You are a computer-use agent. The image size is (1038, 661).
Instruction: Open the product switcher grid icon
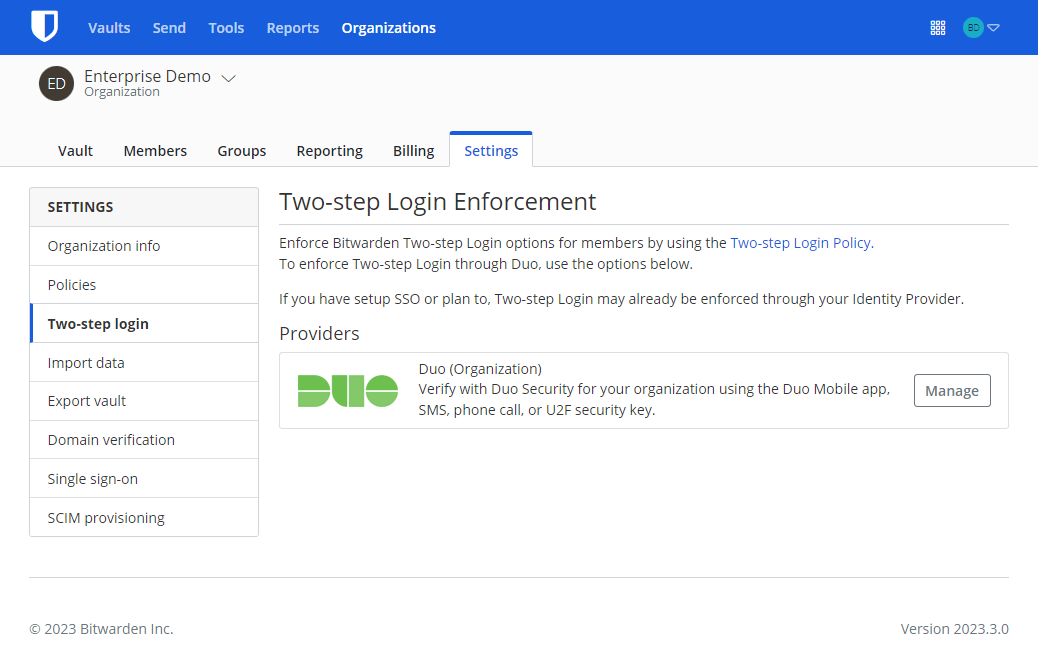point(938,27)
